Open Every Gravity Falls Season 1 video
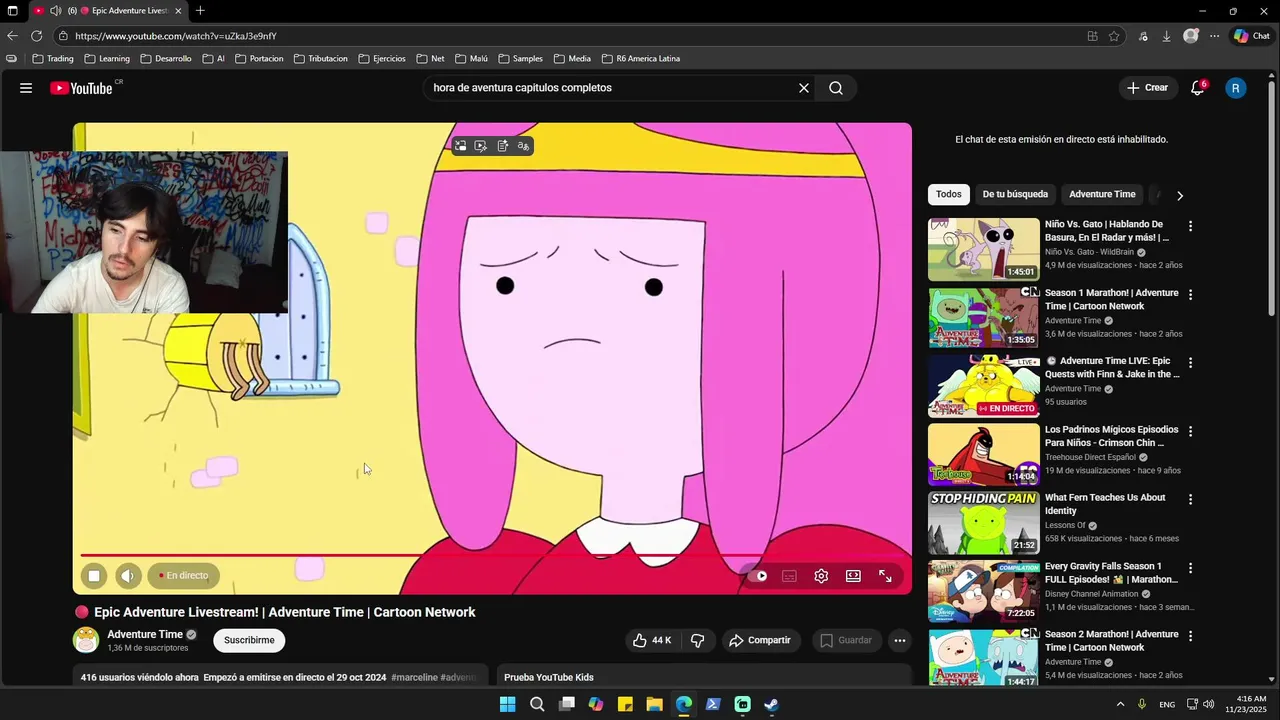 click(1111, 572)
